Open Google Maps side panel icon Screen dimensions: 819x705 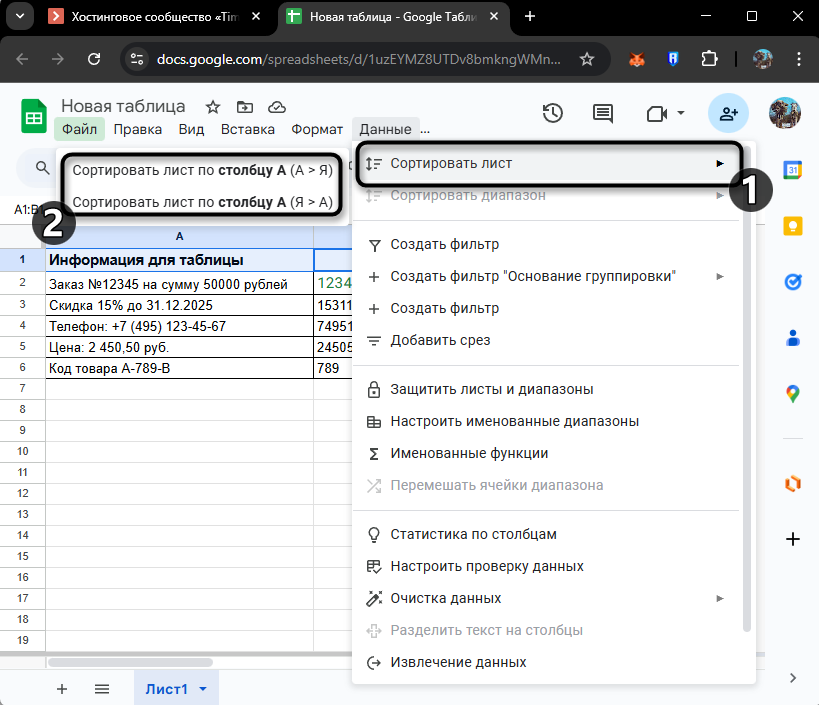tap(793, 393)
